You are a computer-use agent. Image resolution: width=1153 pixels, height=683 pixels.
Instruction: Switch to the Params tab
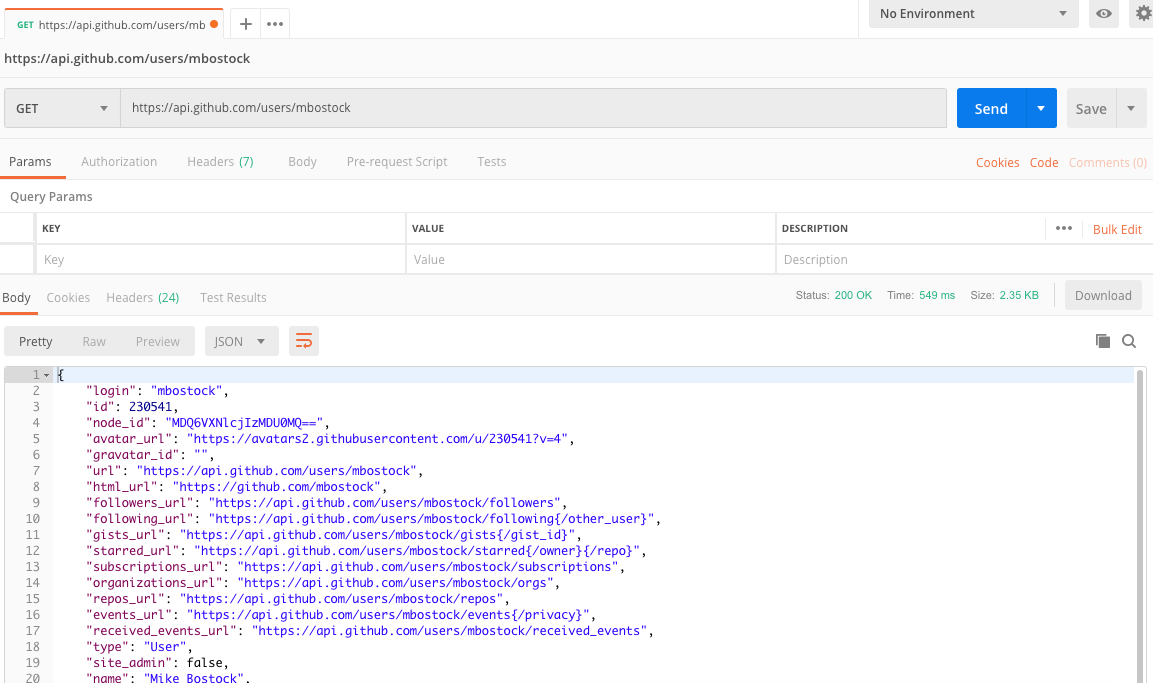tap(30, 162)
